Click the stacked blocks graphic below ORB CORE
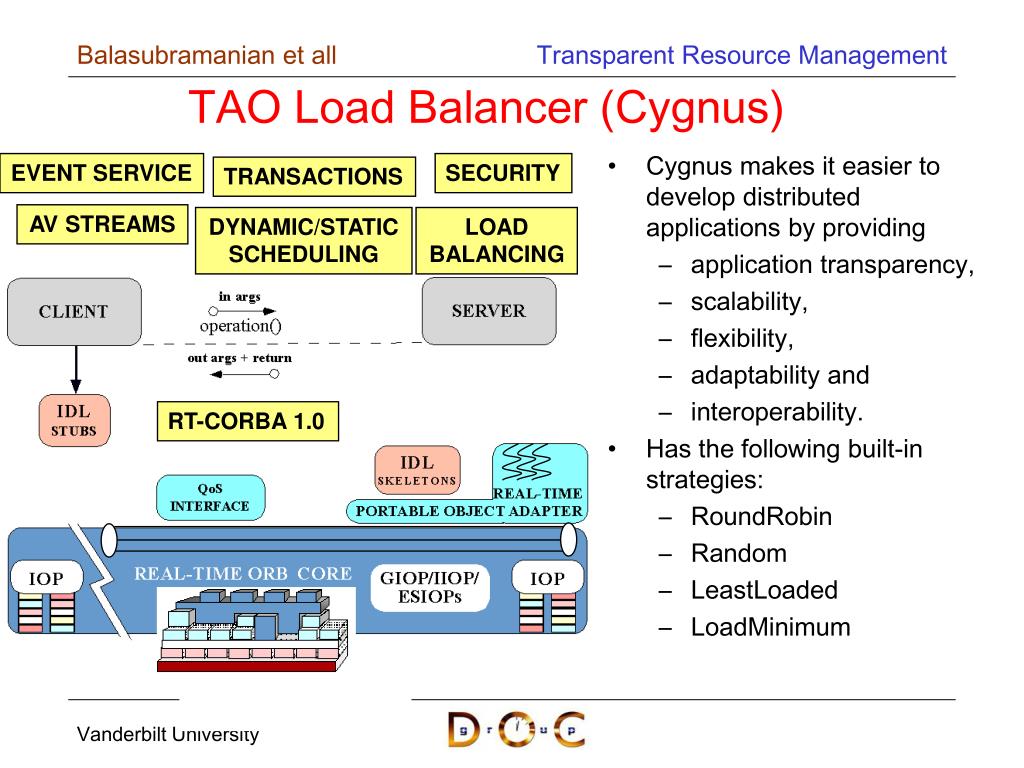The image size is (1024, 768). click(x=253, y=629)
